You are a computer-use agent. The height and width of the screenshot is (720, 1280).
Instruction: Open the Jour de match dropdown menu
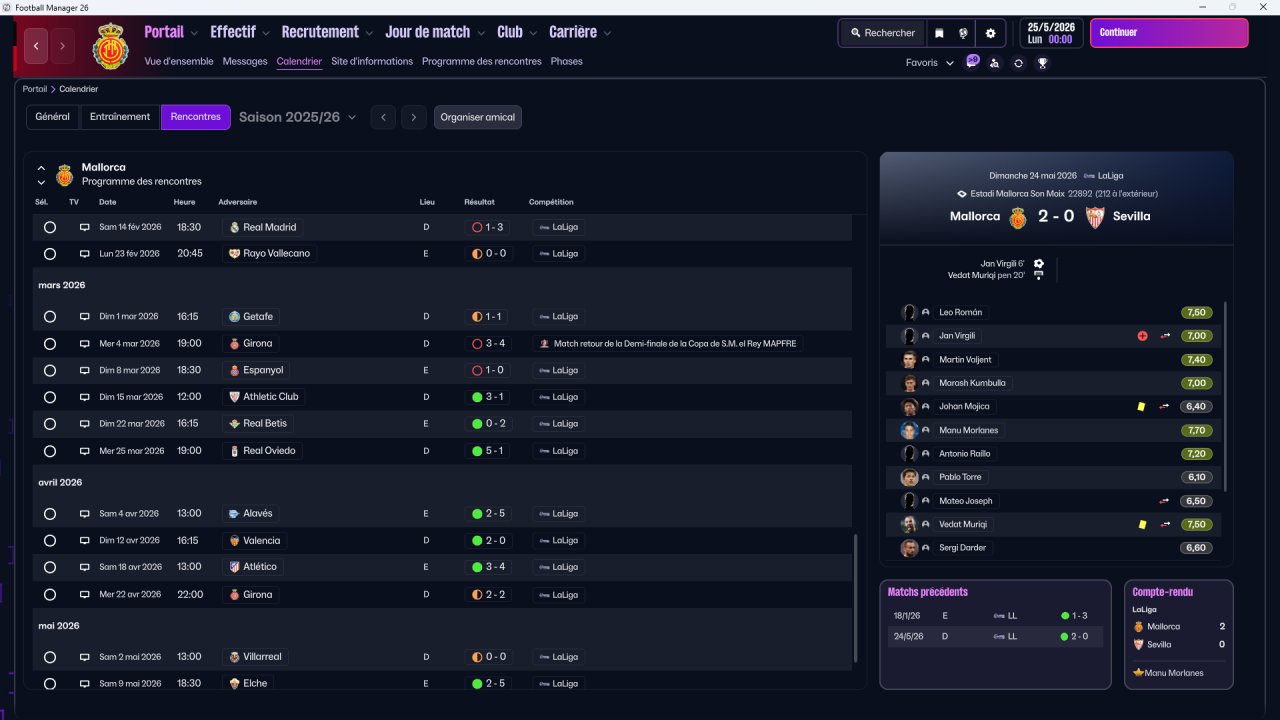[435, 32]
